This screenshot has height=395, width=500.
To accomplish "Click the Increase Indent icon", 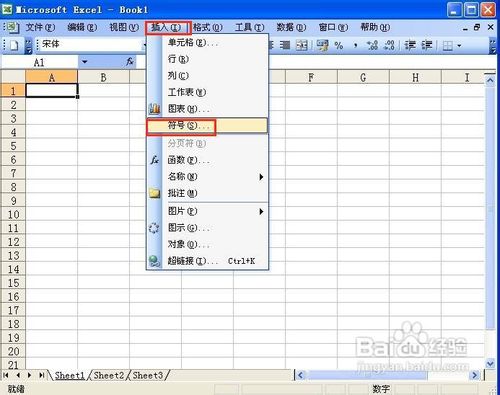I will coord(427,45).
